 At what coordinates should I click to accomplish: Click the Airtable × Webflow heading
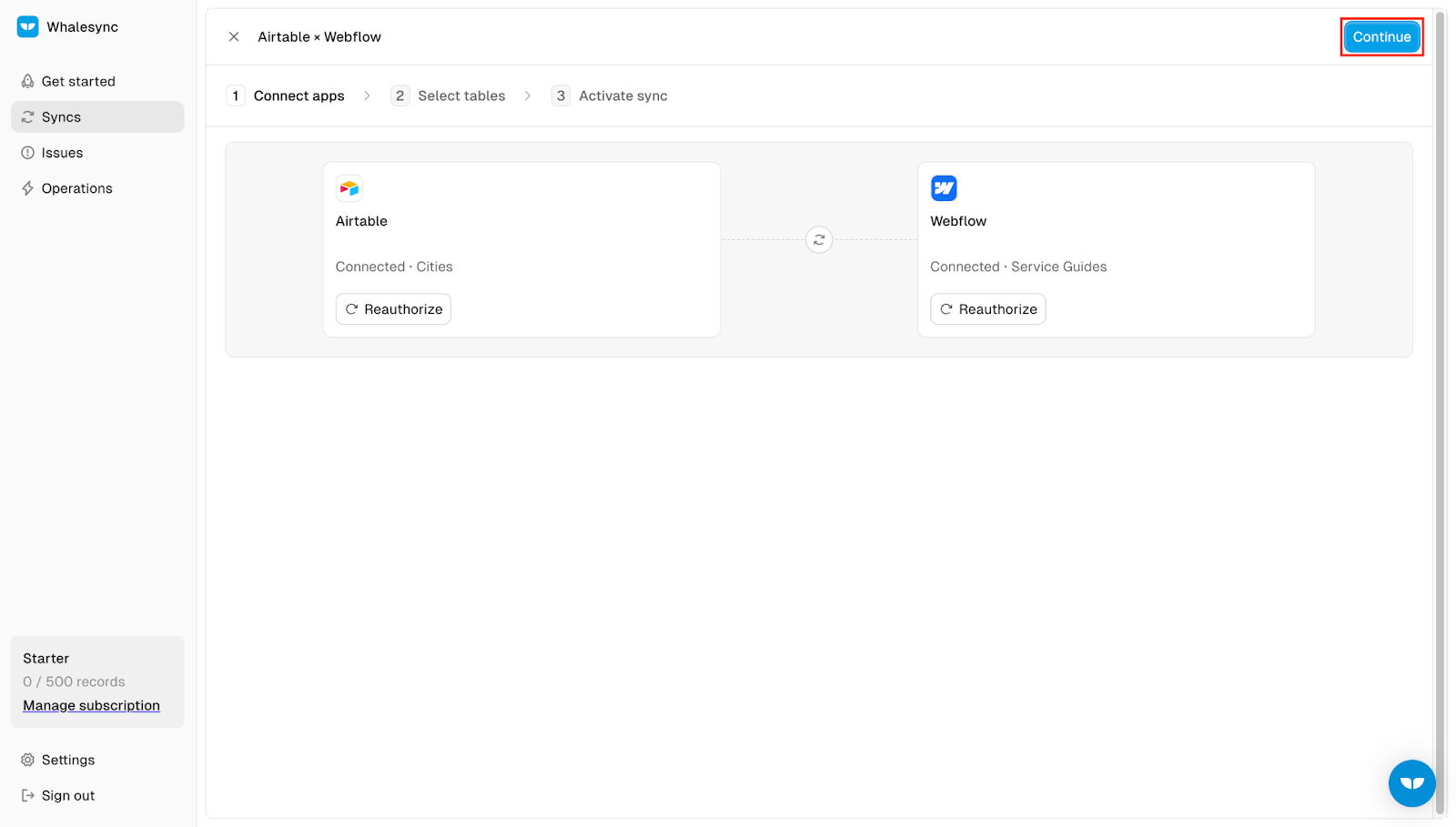(319, 36)
